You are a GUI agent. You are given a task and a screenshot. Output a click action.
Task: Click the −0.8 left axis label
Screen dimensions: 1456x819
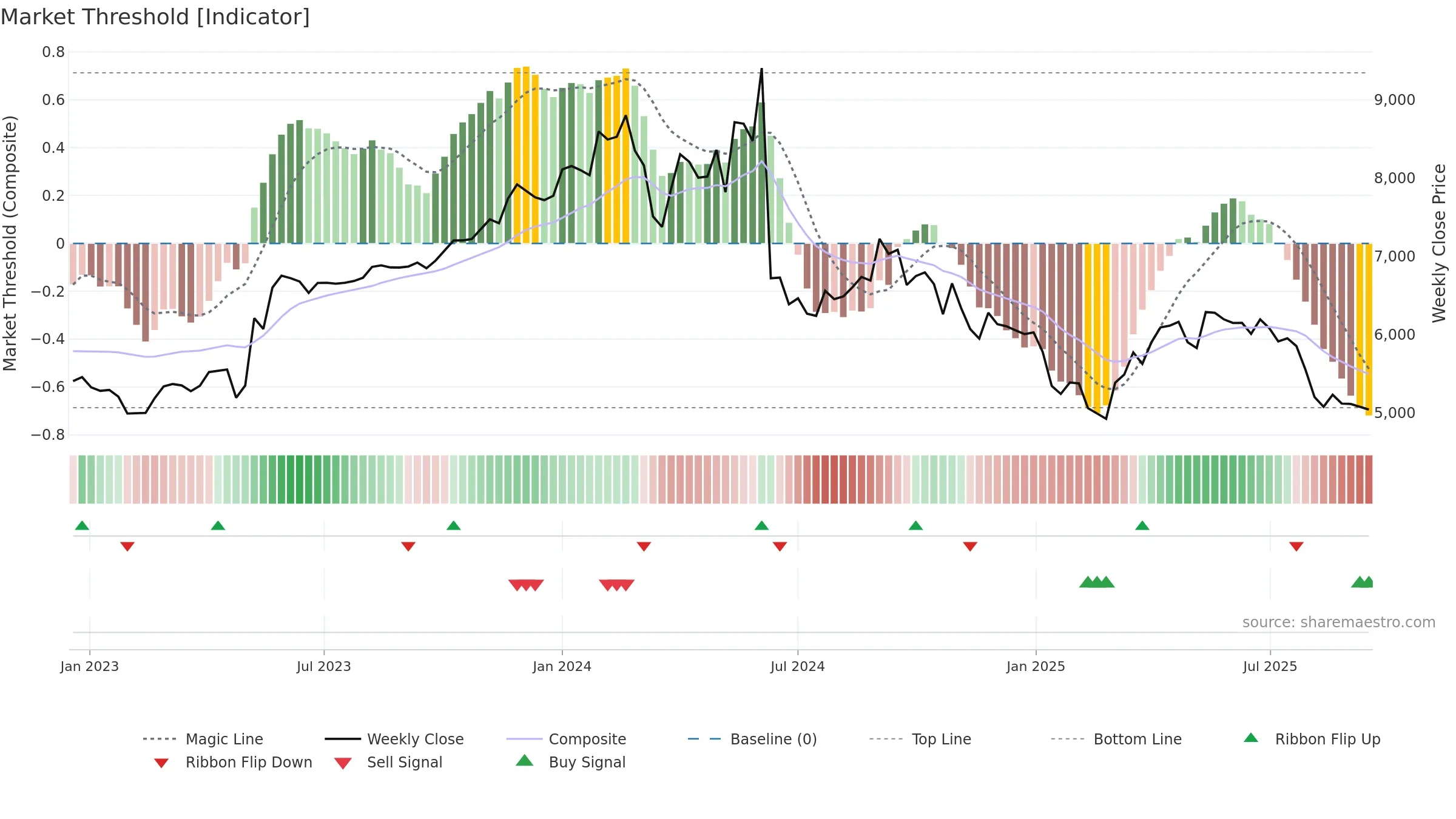pos(48,434)
